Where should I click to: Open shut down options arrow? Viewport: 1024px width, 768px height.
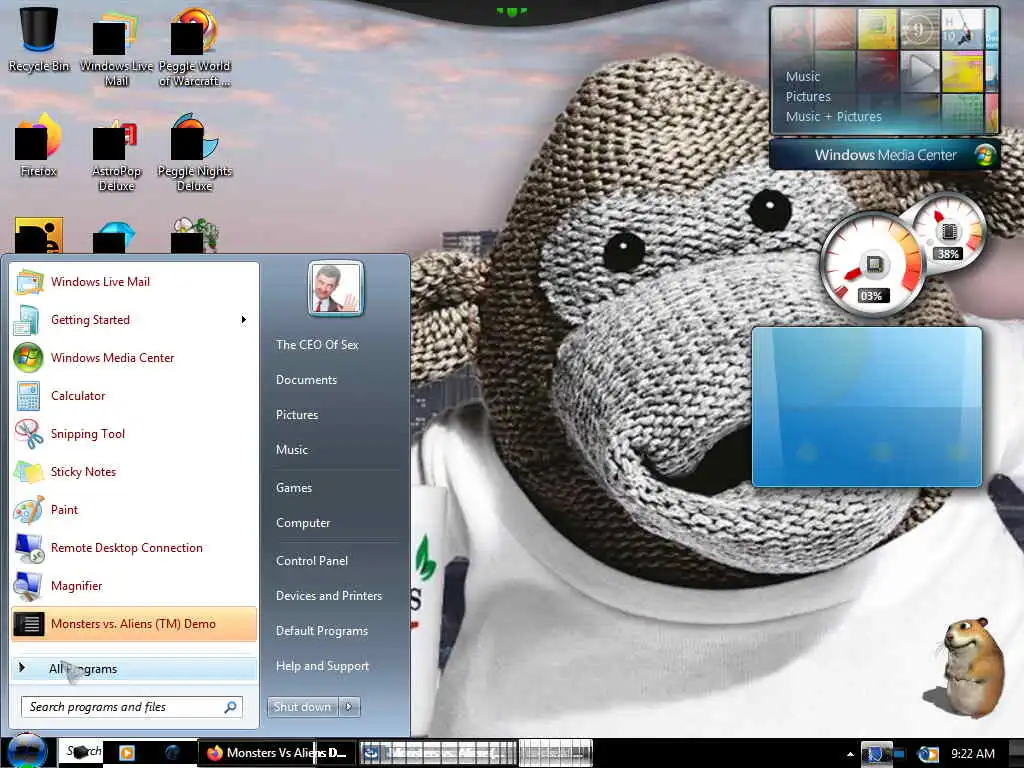(x=349, y=707)
